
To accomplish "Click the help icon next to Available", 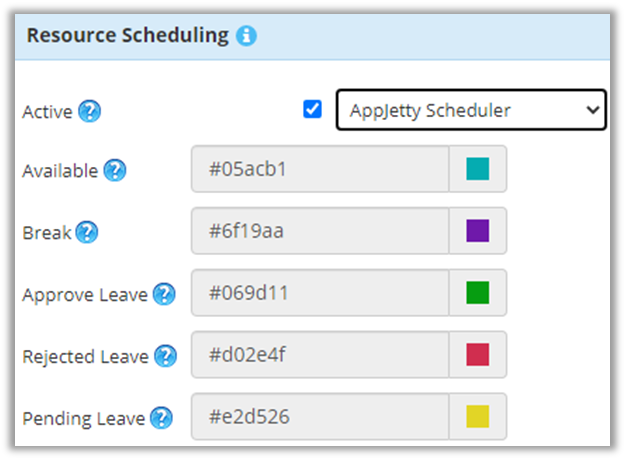I will [115, 171].
